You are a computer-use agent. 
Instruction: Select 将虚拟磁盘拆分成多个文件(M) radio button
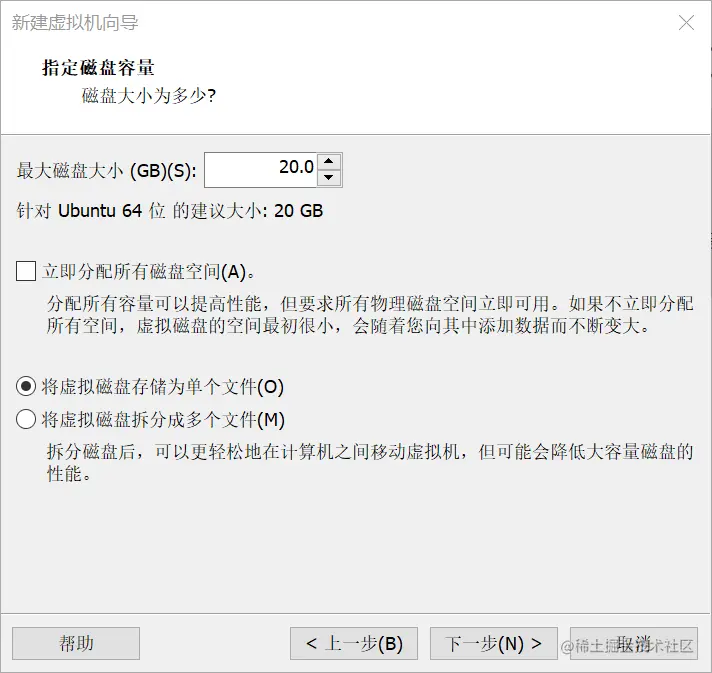pos(26,419)
